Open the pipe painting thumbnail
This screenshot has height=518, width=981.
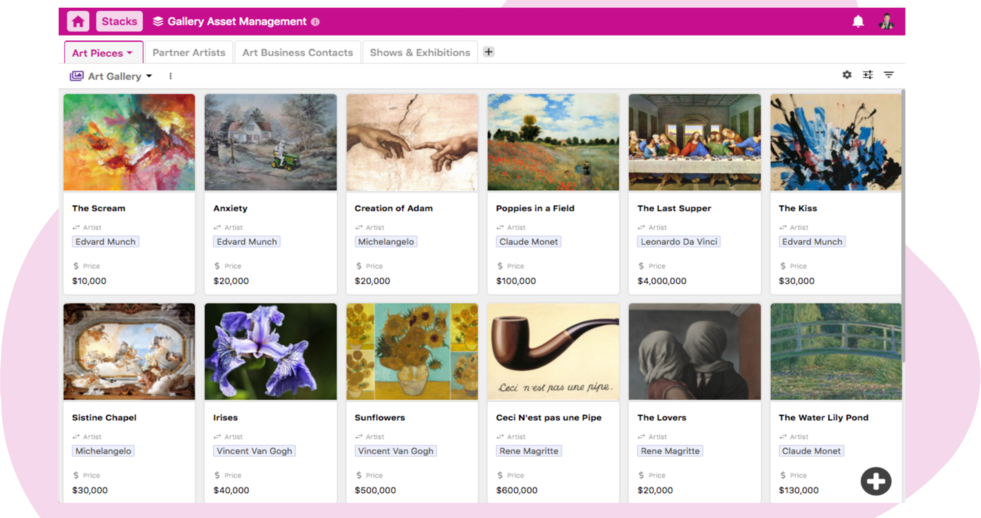553,352
